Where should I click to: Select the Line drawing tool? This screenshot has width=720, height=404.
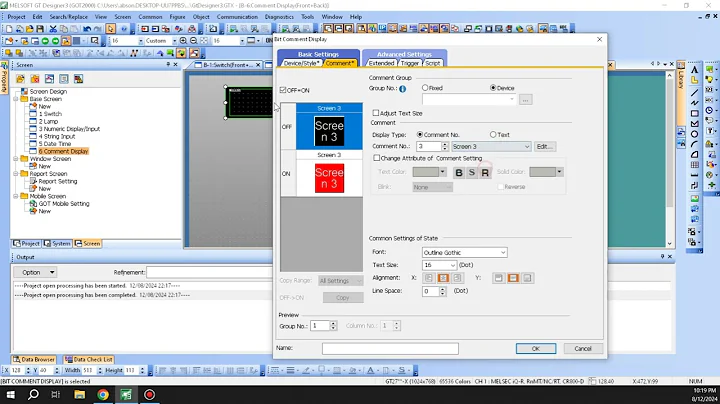point(694,92)
